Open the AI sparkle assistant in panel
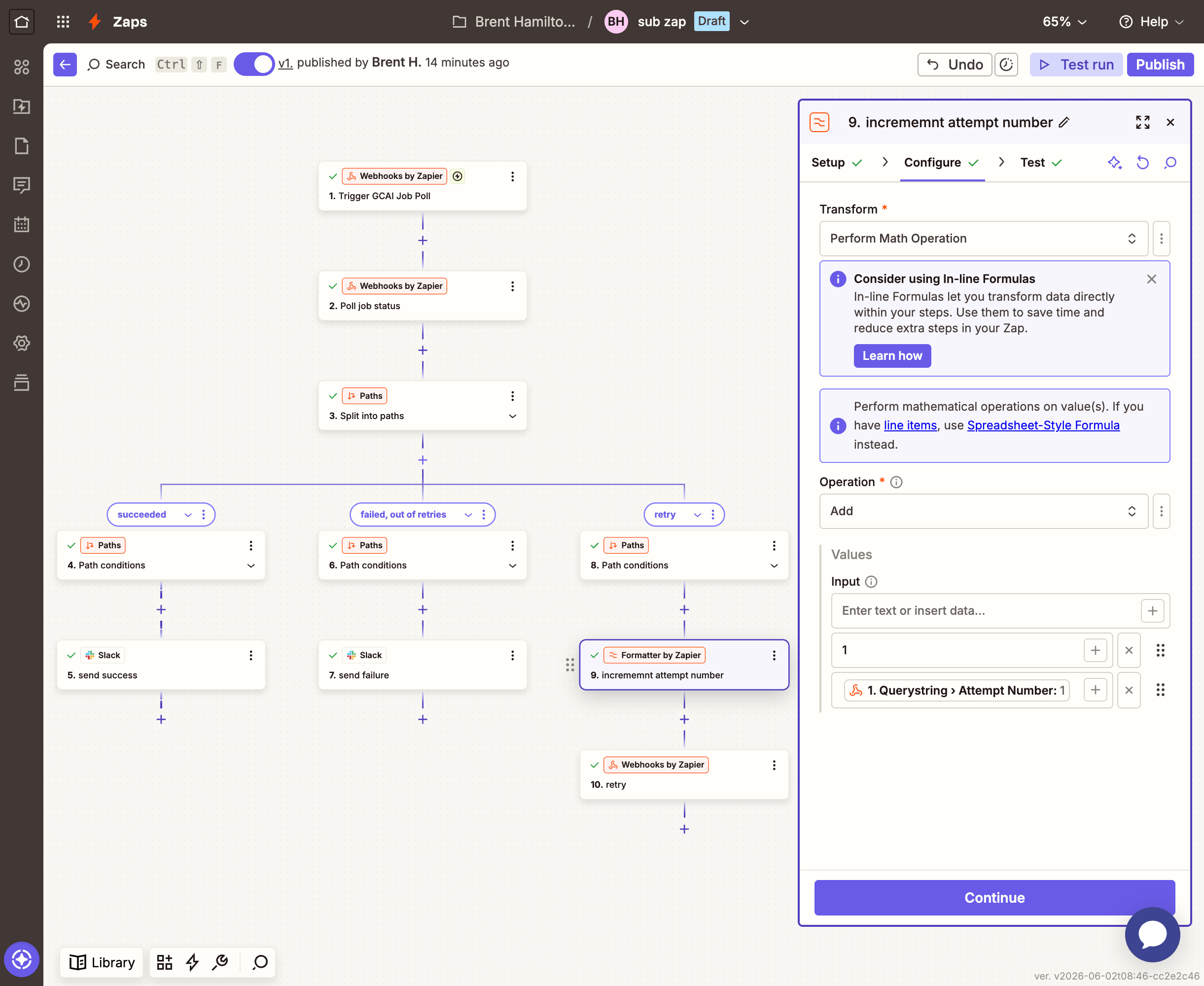Viewport: 1204px width, 986px height. tap(1114, 162)
